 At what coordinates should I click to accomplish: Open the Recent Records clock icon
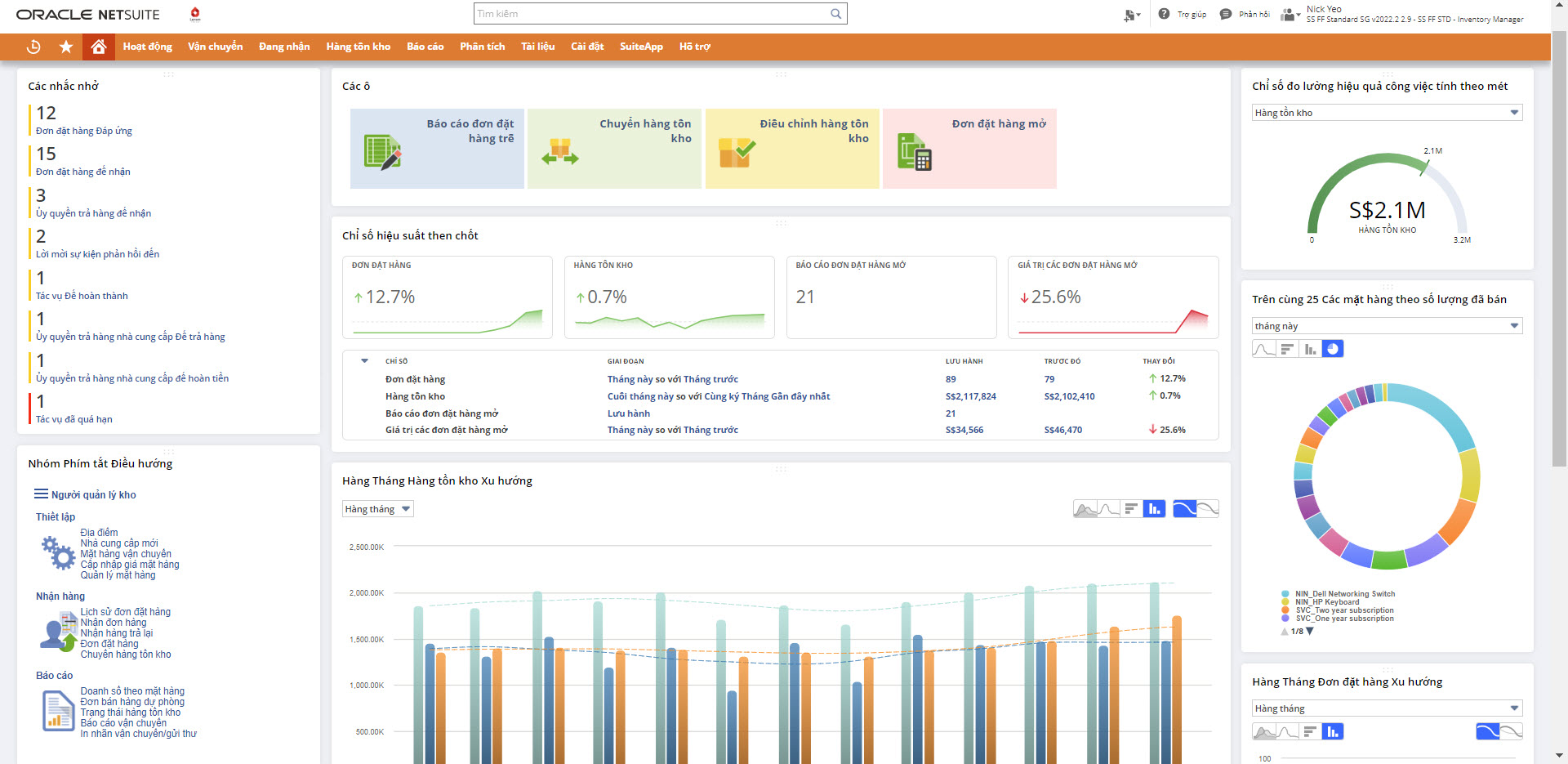[33, 47]
